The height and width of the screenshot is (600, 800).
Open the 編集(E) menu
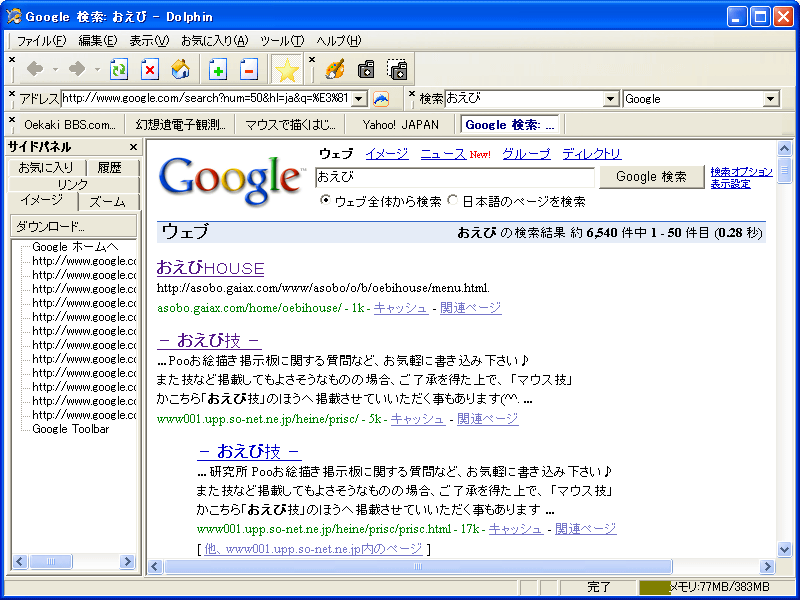pyautogui.click(x=97, y=41)
